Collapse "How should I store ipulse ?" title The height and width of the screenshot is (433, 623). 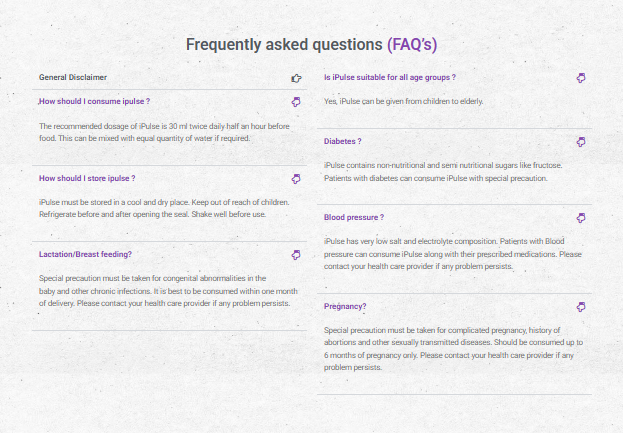[86, 179]
